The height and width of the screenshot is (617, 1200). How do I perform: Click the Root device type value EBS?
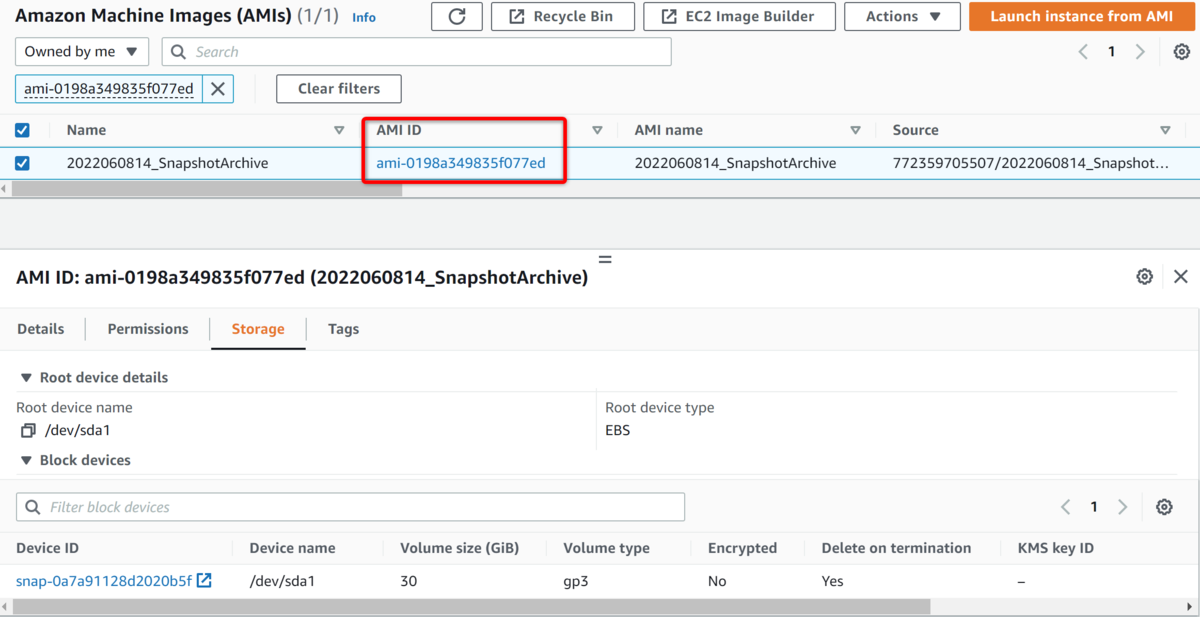pos(617,431)
